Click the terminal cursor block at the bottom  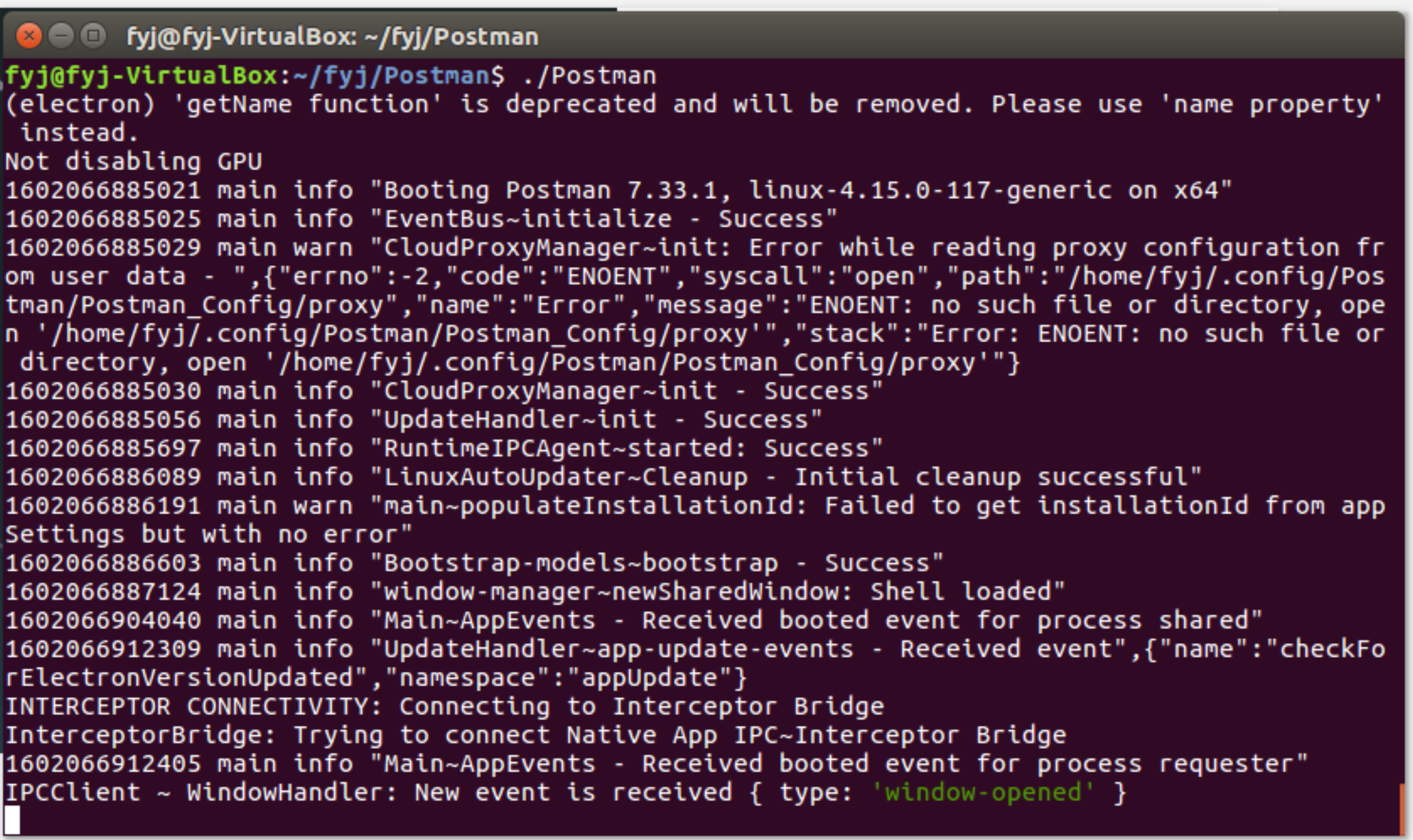tap(13, 820)
